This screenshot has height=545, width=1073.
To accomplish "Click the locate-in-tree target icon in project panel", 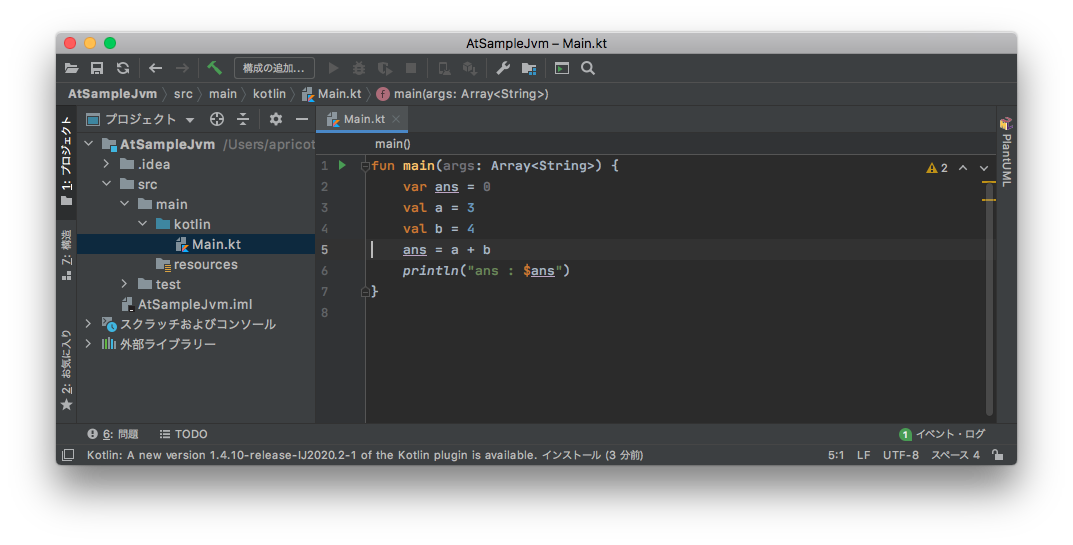I will tap(216, 119).
